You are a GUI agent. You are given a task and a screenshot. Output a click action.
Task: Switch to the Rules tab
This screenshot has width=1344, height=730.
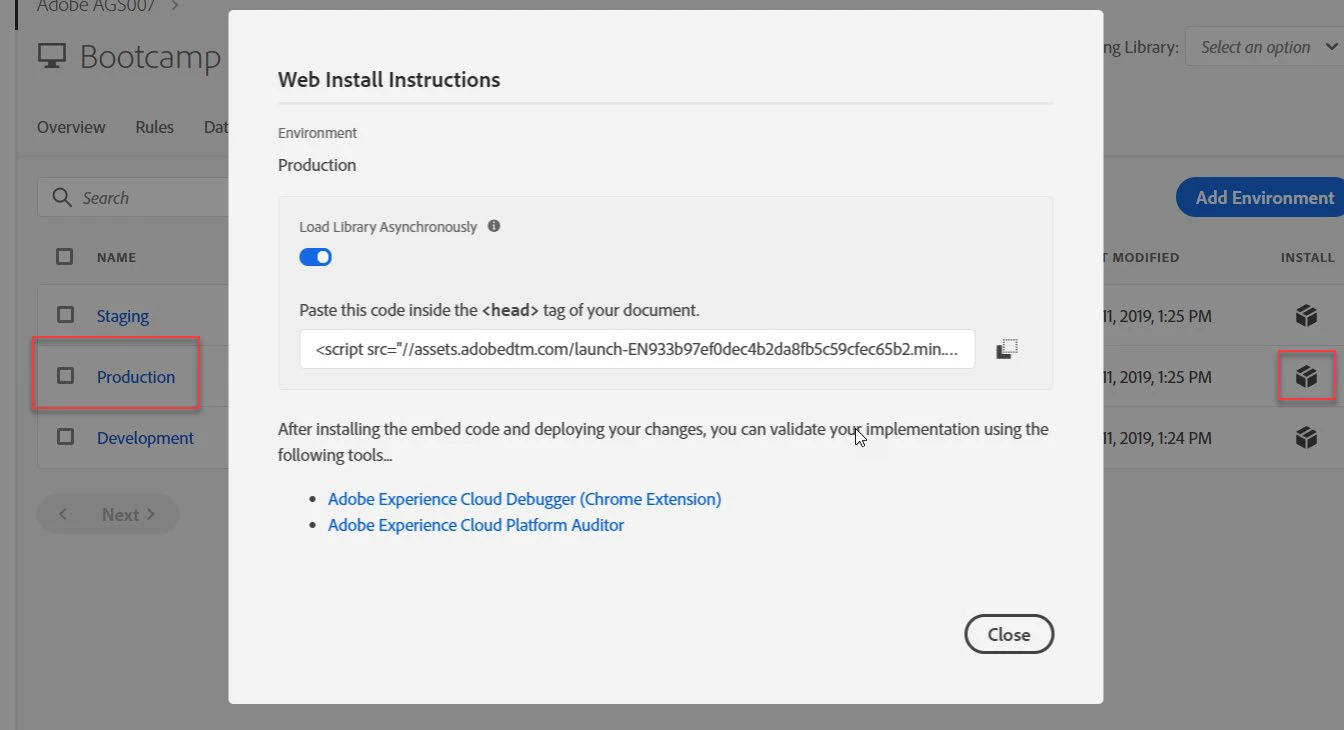tap(155, 127)
